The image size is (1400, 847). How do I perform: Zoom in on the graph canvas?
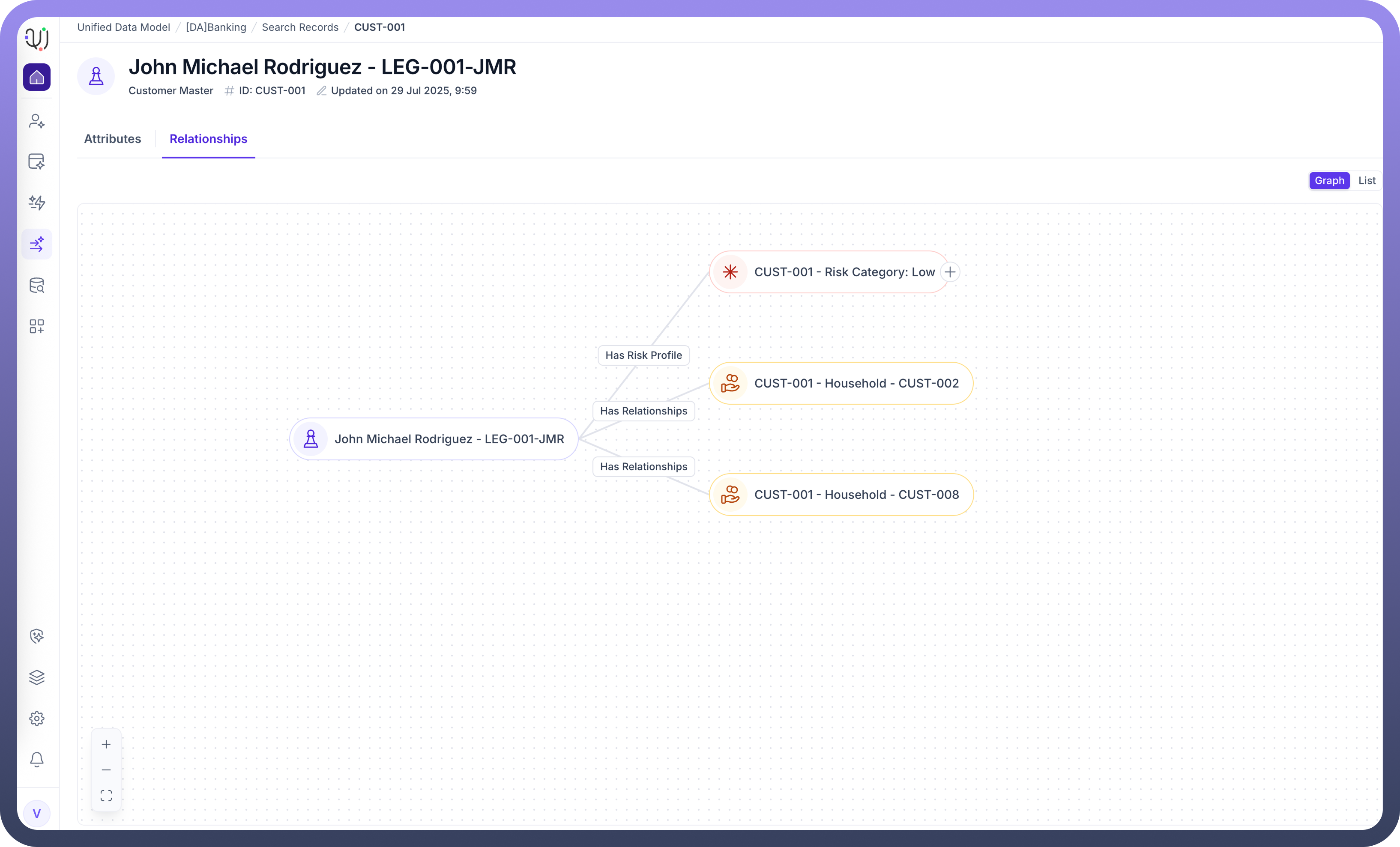click(x=106, y=744)
